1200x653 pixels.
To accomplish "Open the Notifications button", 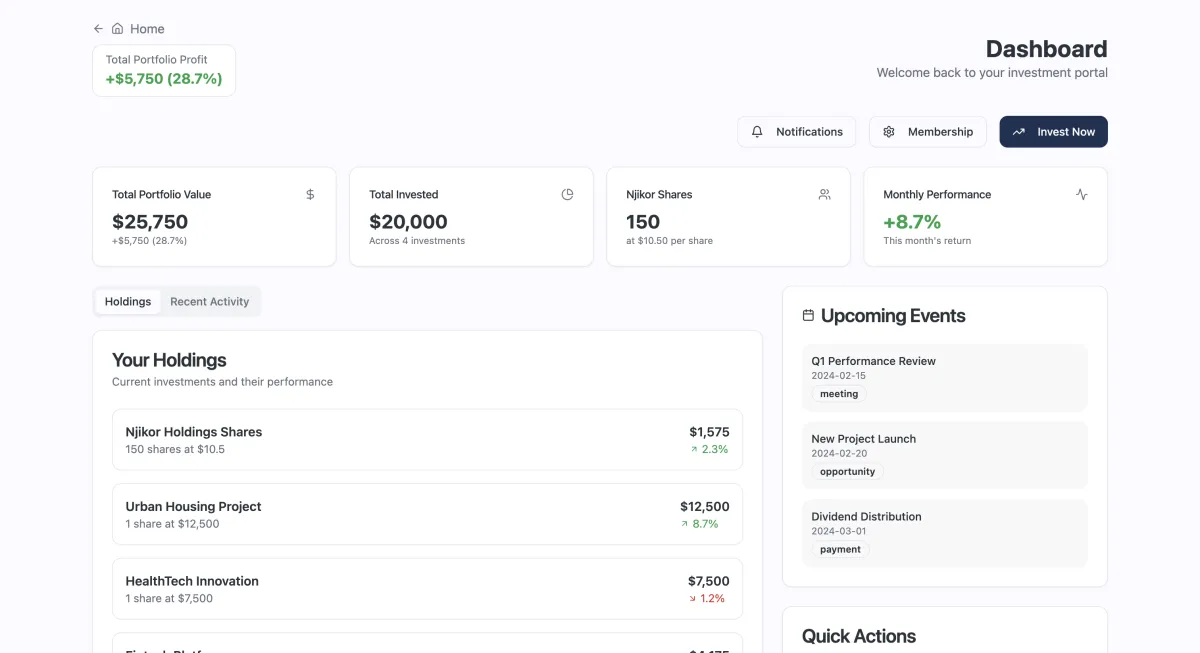I will point(796,132).
